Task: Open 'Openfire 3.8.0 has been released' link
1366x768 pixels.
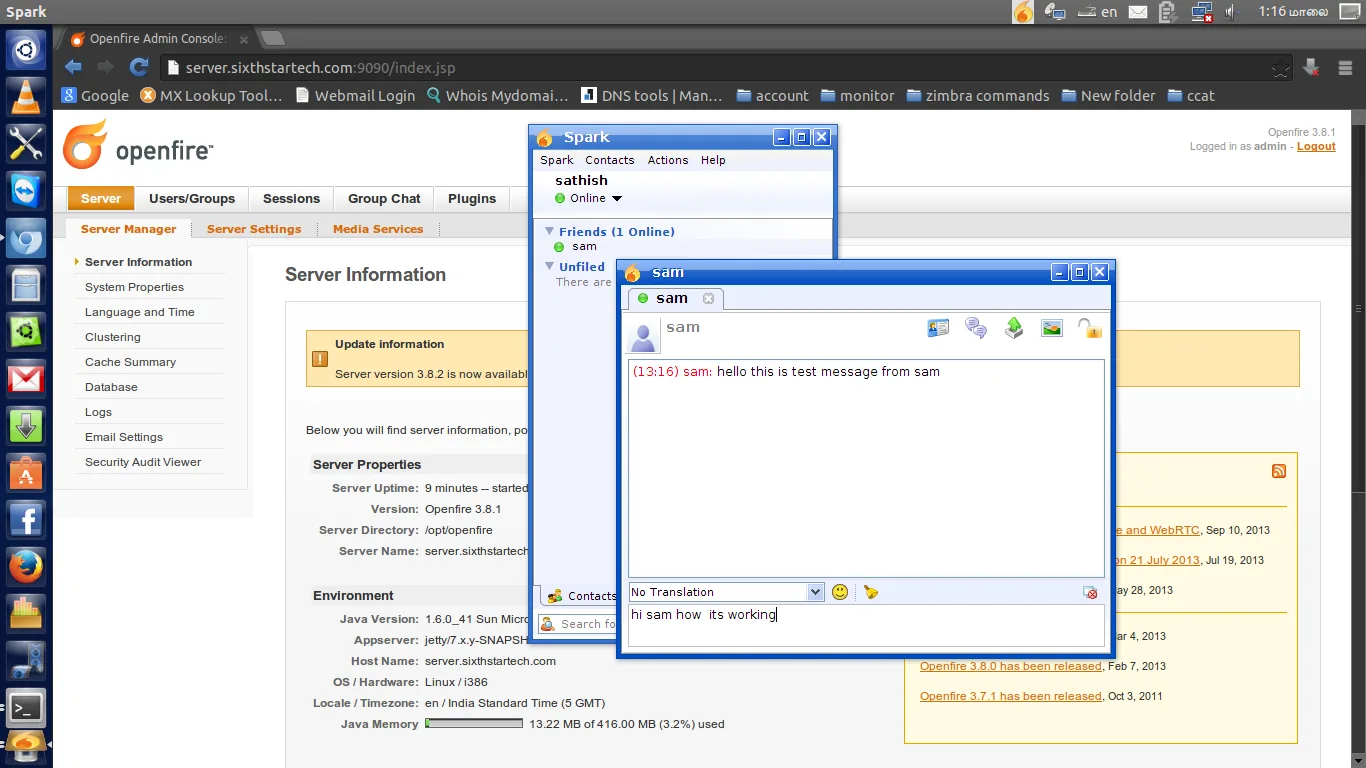Action: [x=1011, y=666]
